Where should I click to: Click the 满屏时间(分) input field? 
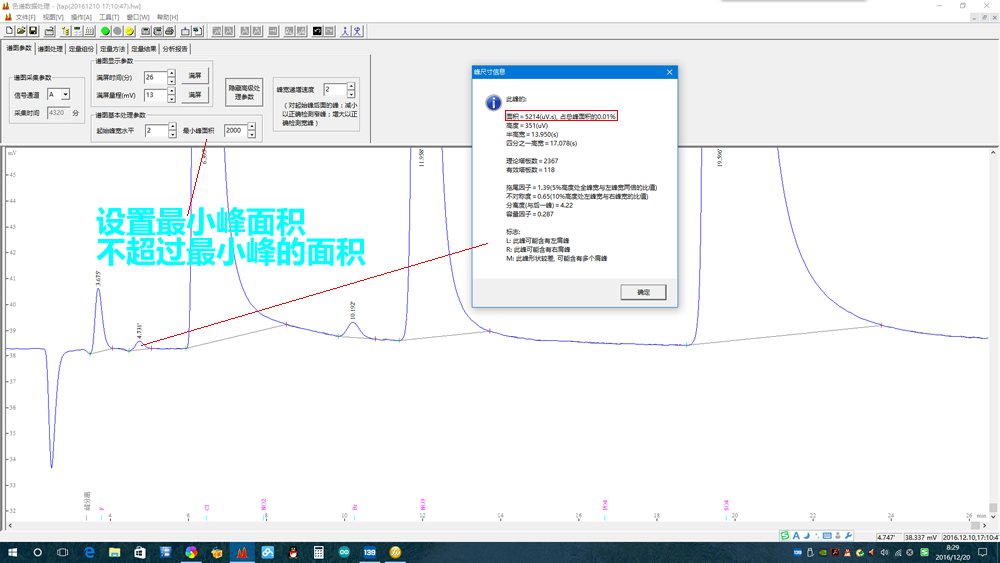(x=156, y=77)
